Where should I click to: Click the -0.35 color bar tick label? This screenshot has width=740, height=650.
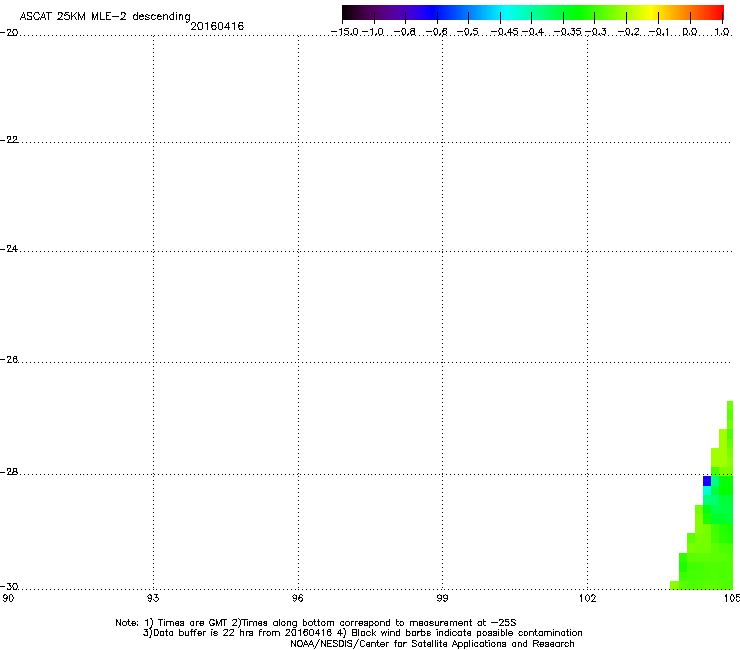568,32
